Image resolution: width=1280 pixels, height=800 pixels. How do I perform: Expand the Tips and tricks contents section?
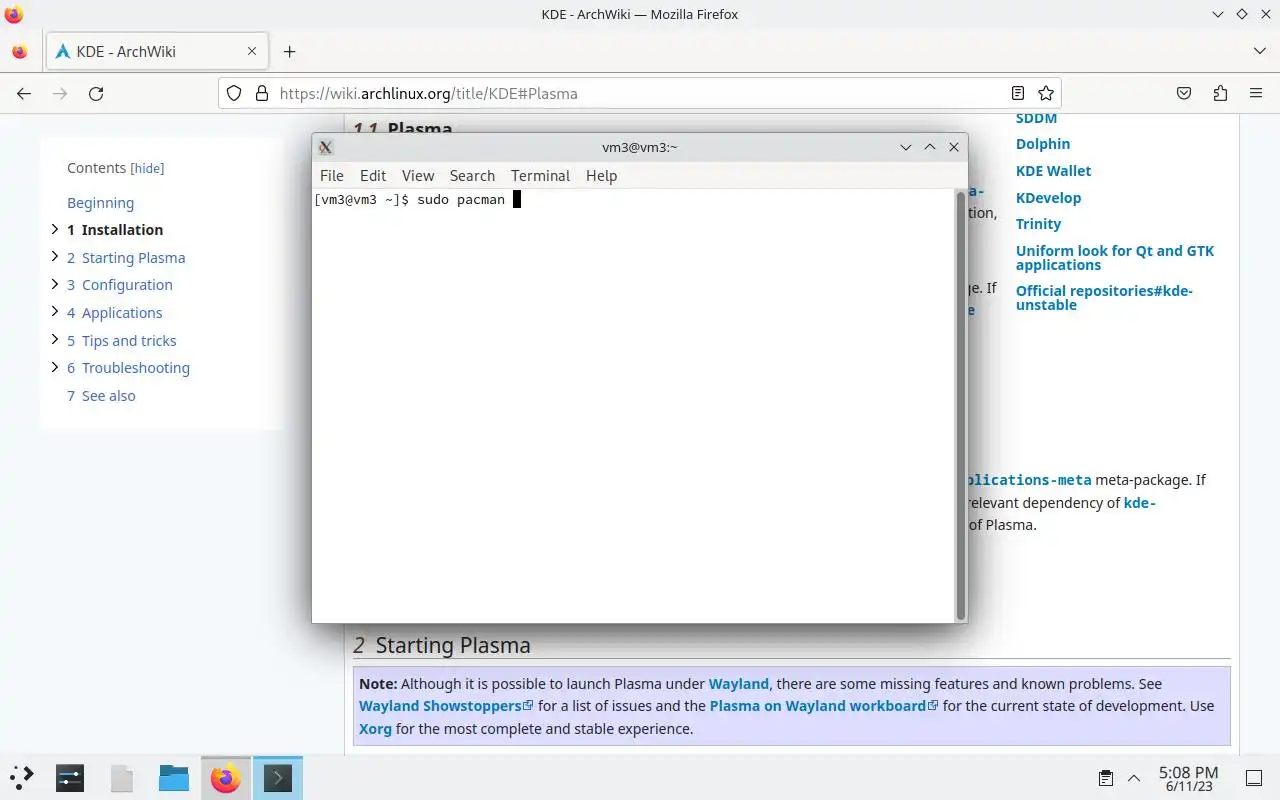point(55,340)
